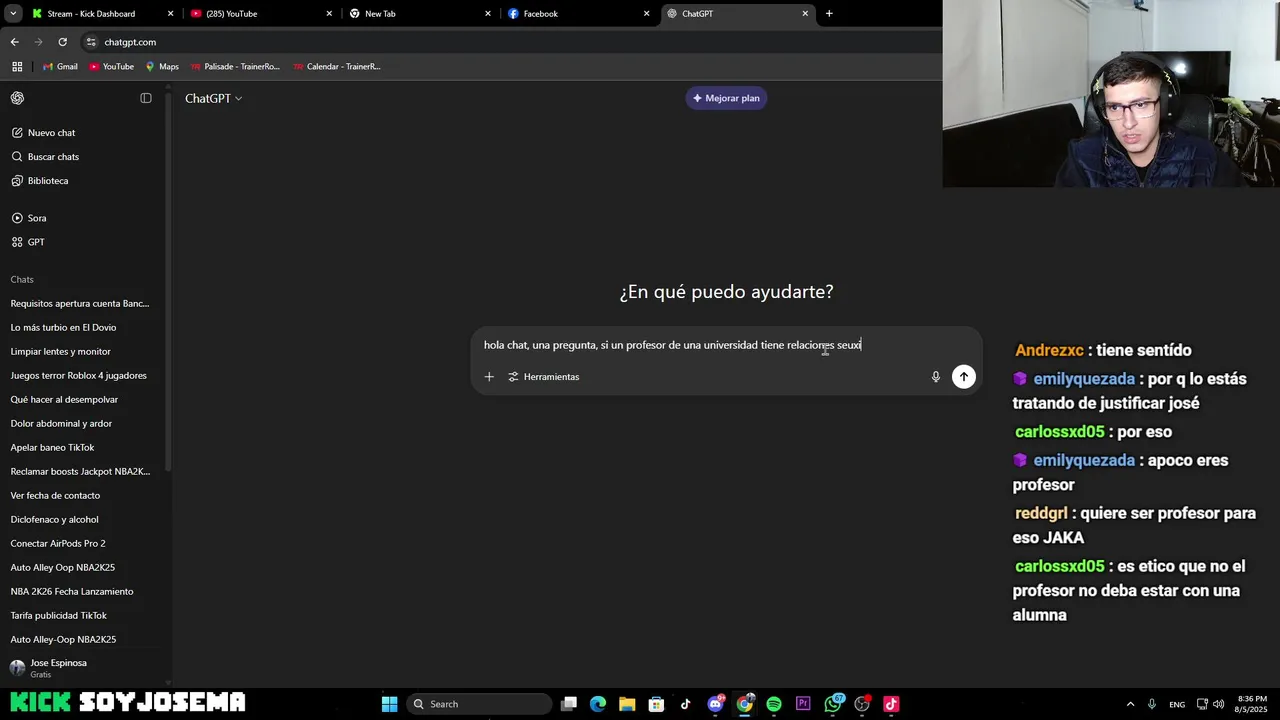Viewport: 1280px width, 720px height.
Task: Reload the page with the refresh icon
Action: [62, 42]
